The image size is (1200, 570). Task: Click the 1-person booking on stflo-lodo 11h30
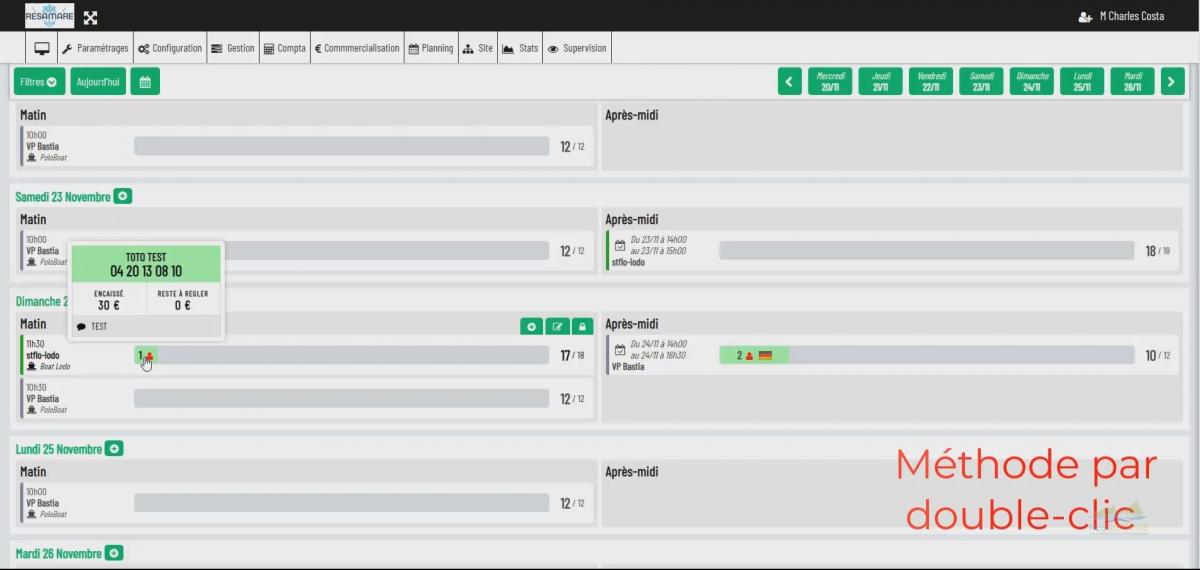(x=145, y=355)
